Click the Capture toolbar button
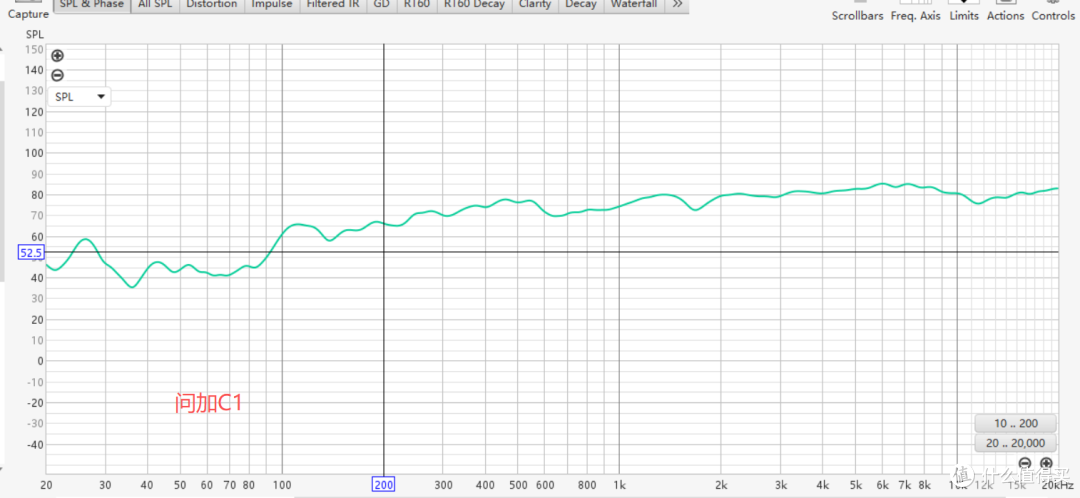 [28, 10]
